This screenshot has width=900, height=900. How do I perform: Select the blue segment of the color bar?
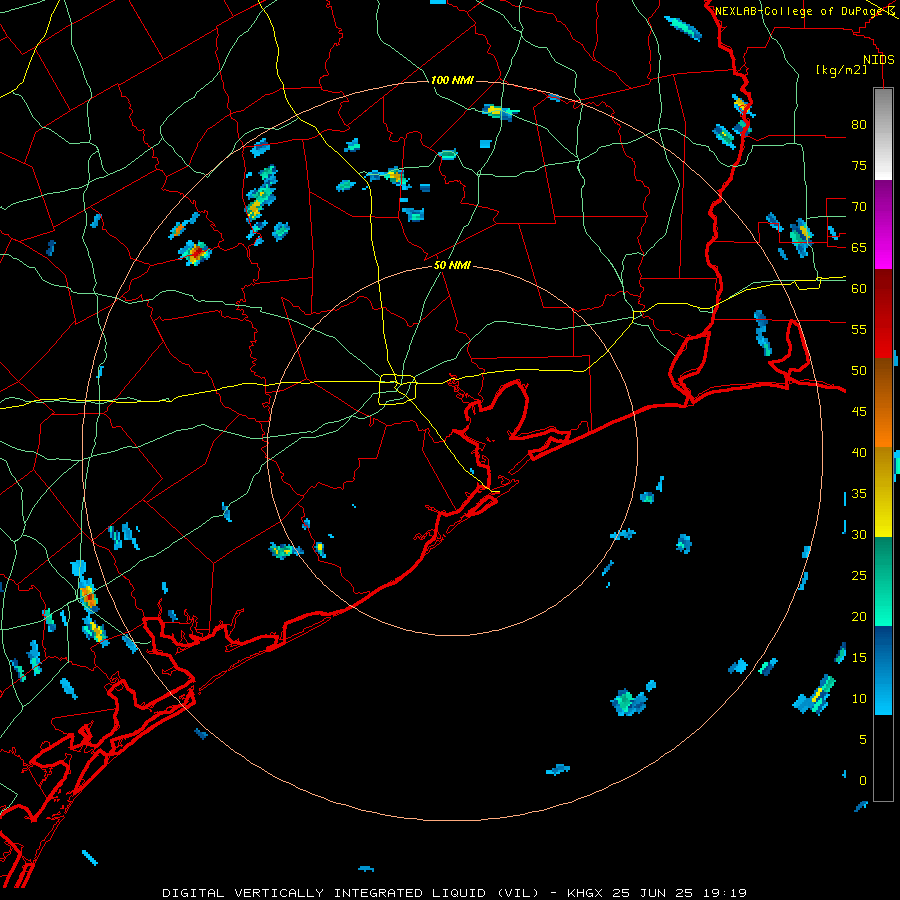883,670
